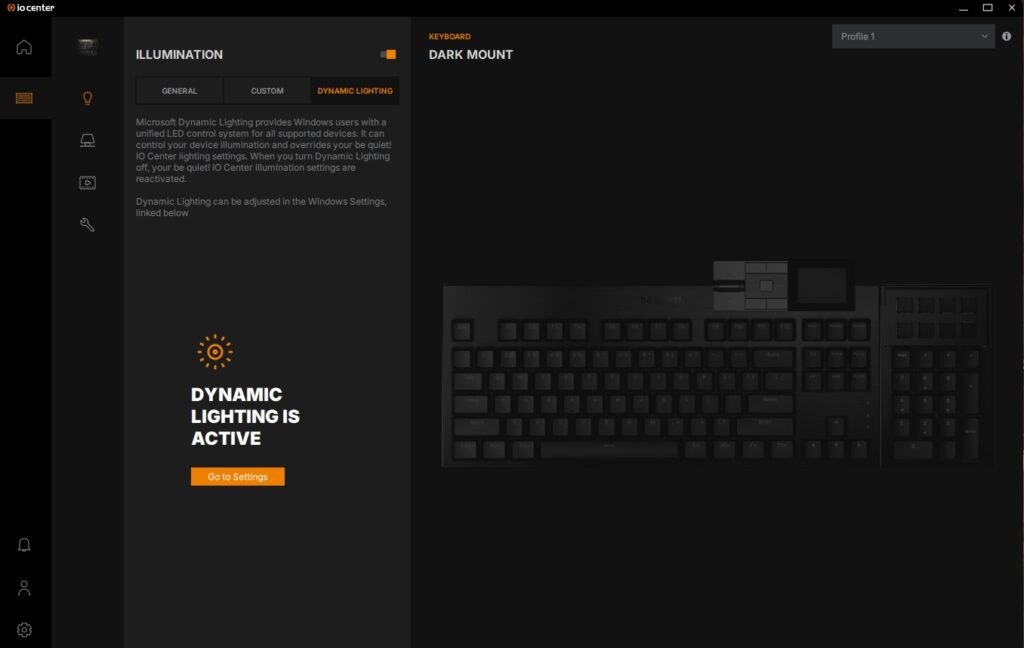Open the Home icon in sidebar
The width and height of the screenshot is (1024, 648).
[24, 47]
